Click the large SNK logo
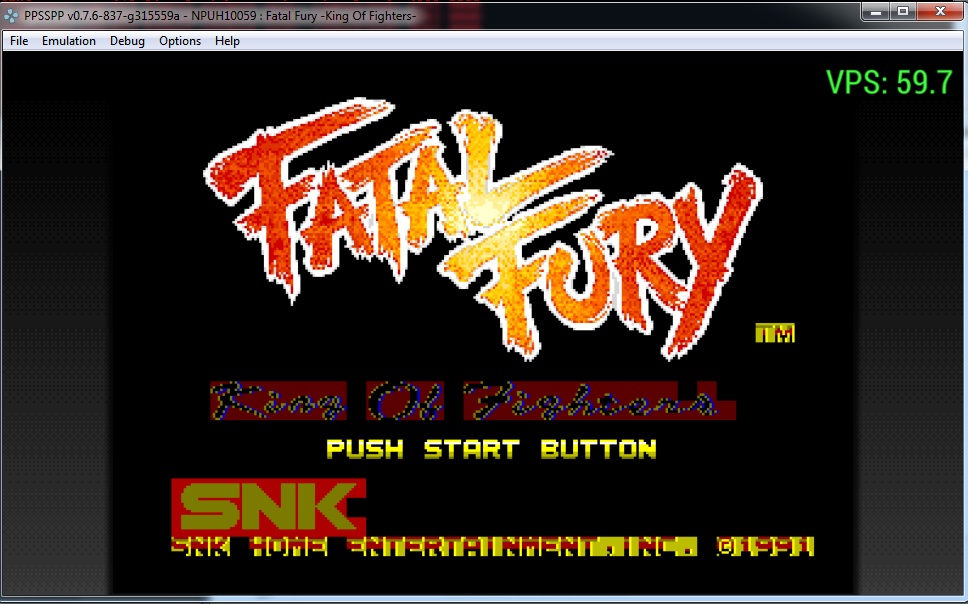968x604 pixels. [268, 507]
